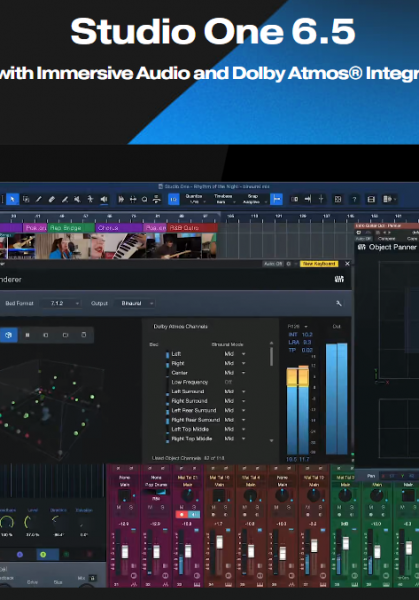Screen dimensions: 419x600
Task: Open binaural mode dropdown for Left Top Middle
Action: [x=244, y=429]
